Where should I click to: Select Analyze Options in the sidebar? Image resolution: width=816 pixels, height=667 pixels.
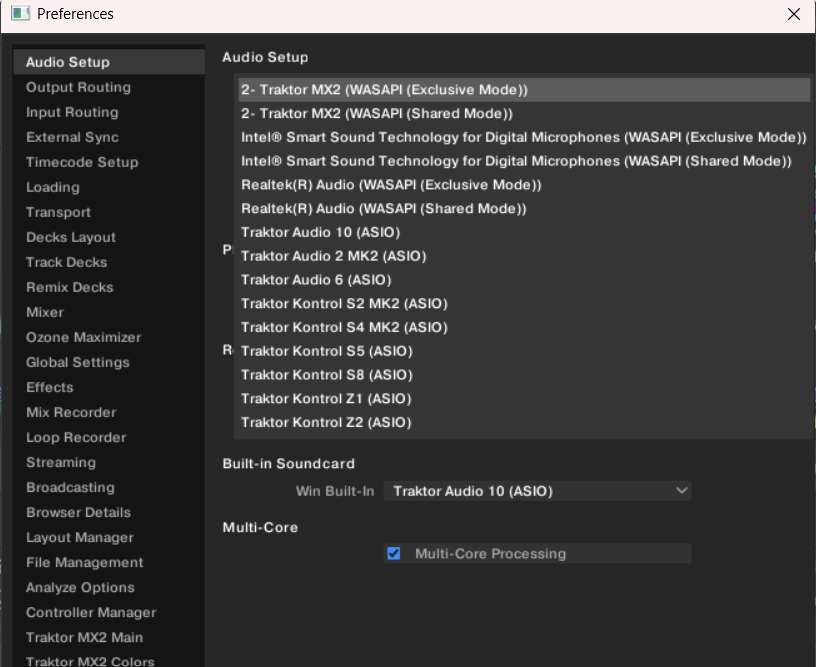pos(109,587)
